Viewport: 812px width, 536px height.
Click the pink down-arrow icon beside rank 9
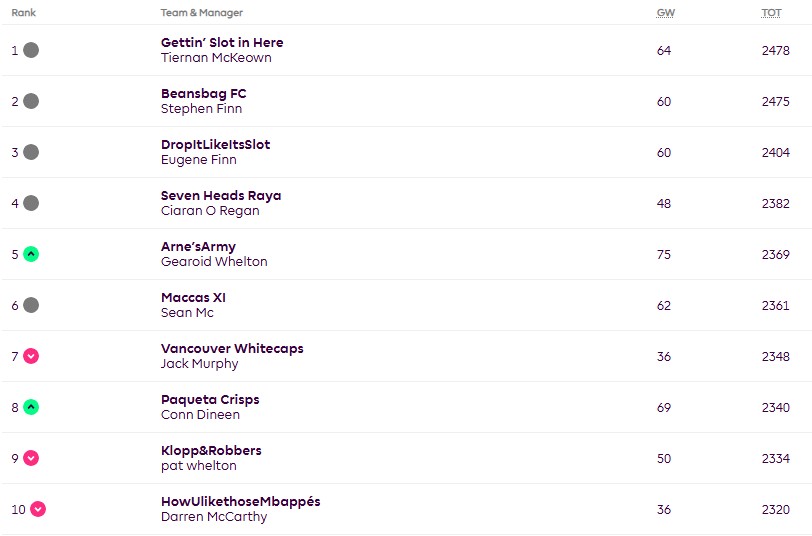(x=31, y=458)
